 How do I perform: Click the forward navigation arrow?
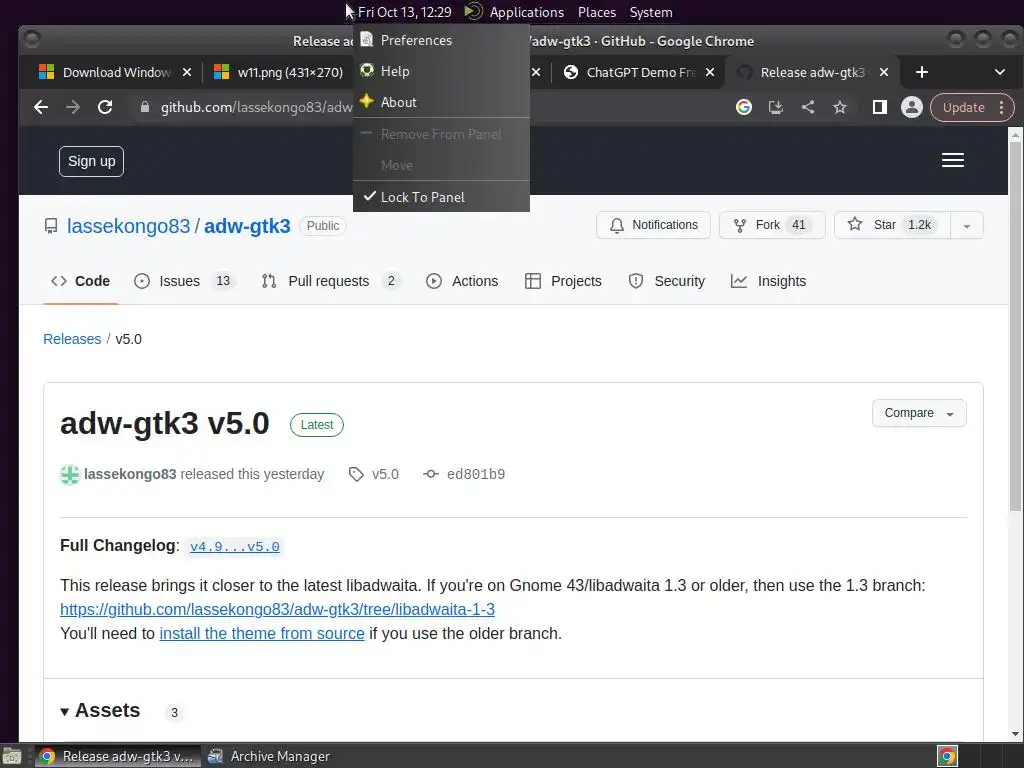(72, 107)
